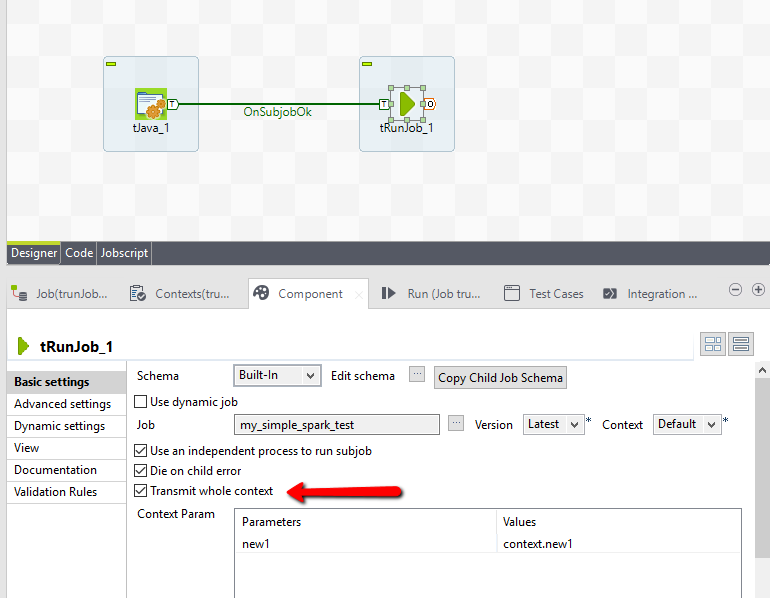Viewport: 770px width, 598px height.
Task: Click the Job name field my_simple_spark_test
Action: pyautogui.click(x=337, y=425)
